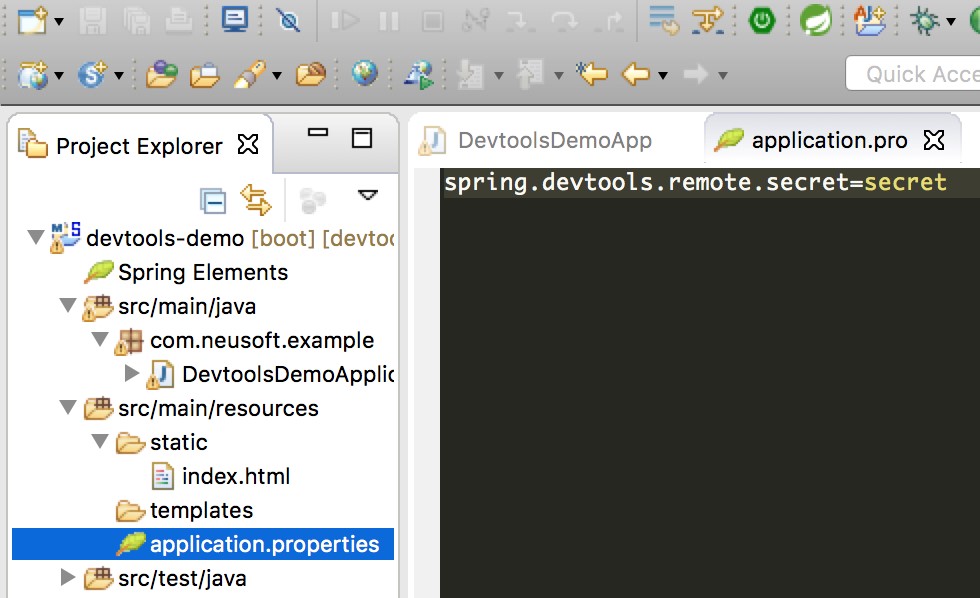Open the Search flashlight dropdown arrow
The height and width of the screenshot is (598, 980).
point(277,76)
